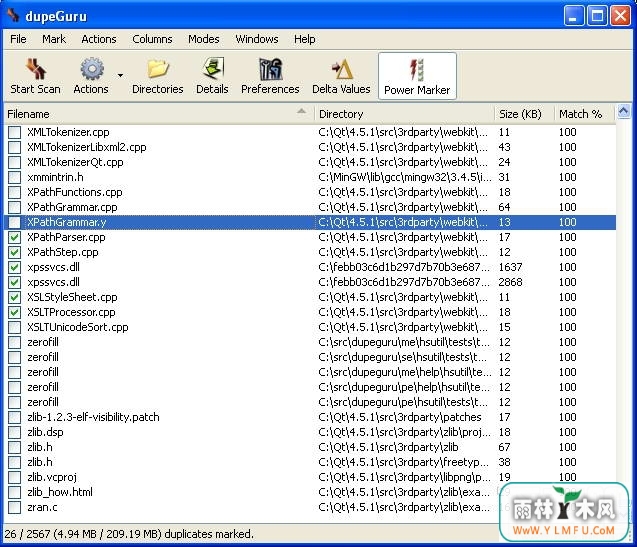Maximize the dupeGuru window

(x=597, y=16)
